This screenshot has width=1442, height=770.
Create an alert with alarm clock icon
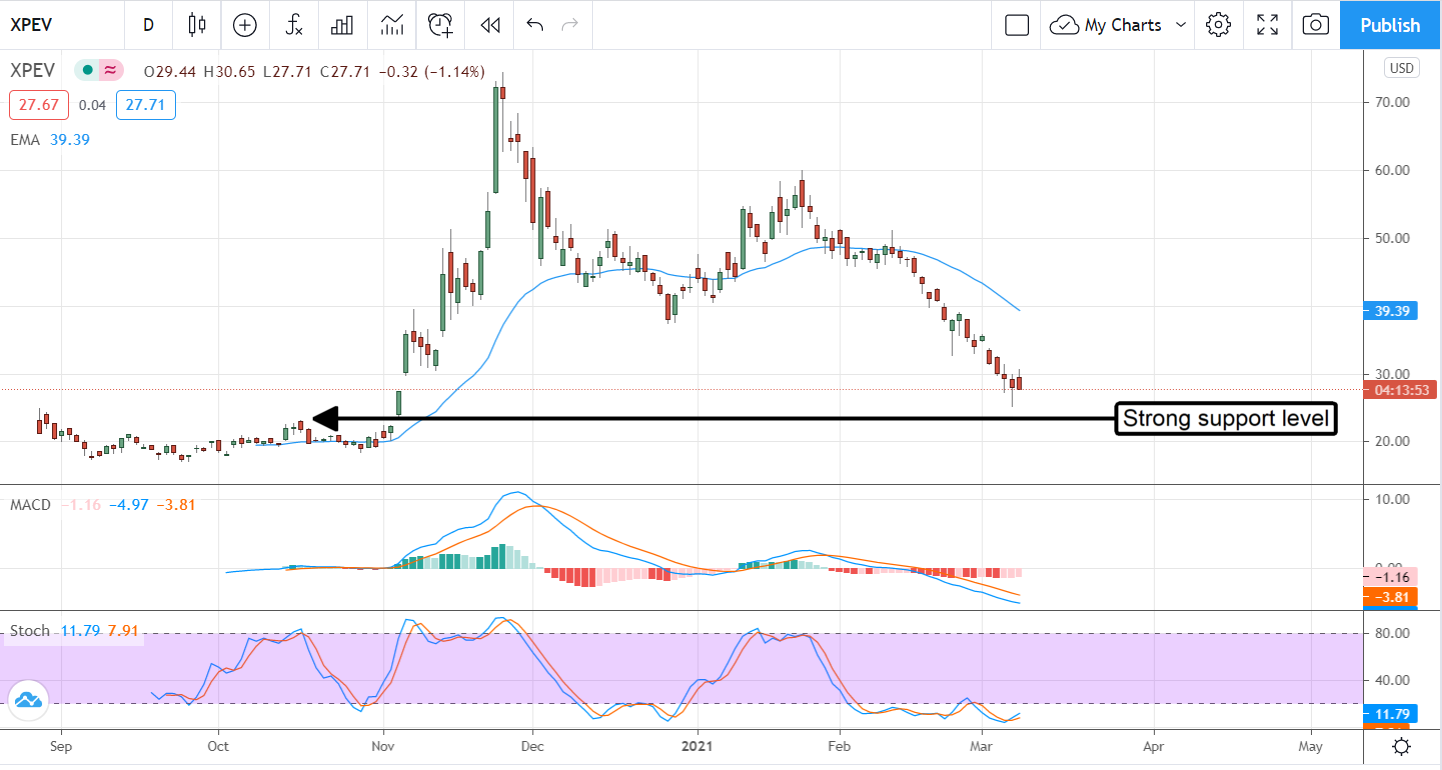(x=440, y=25)
